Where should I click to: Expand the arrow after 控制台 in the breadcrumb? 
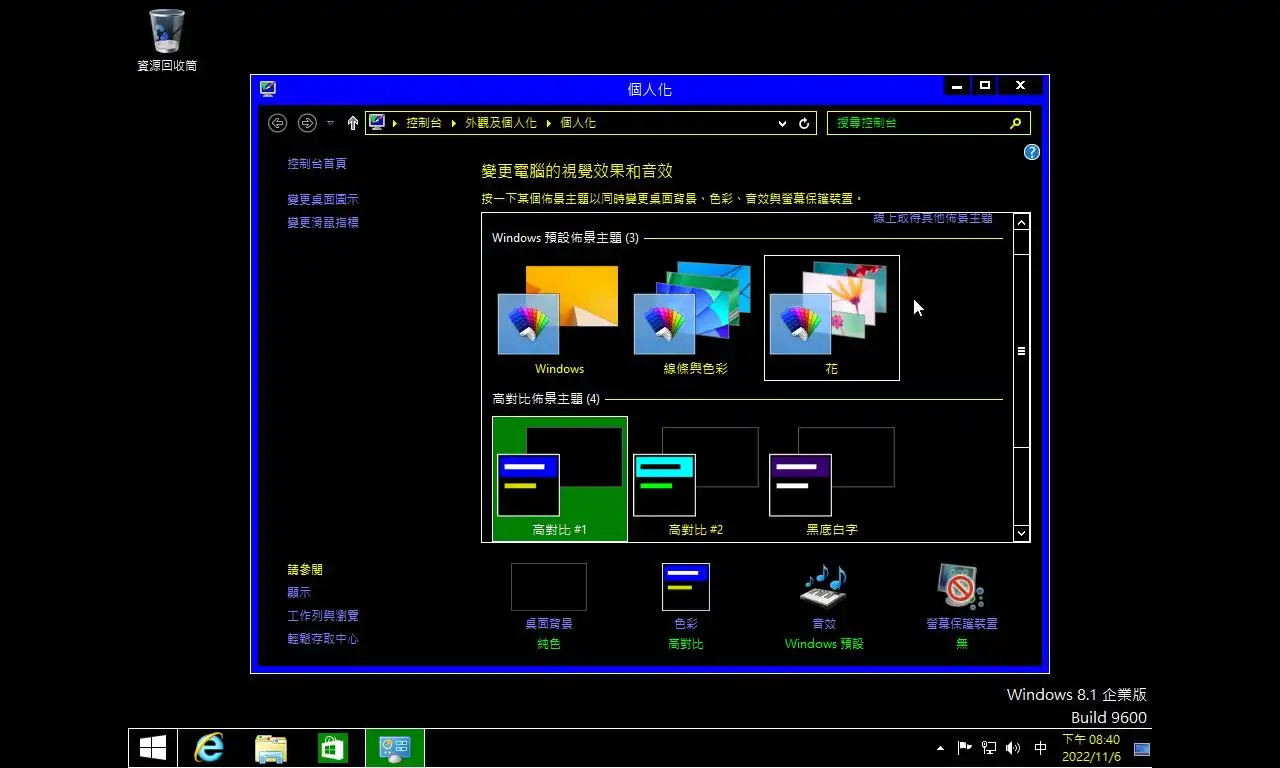tap(453, 123)
